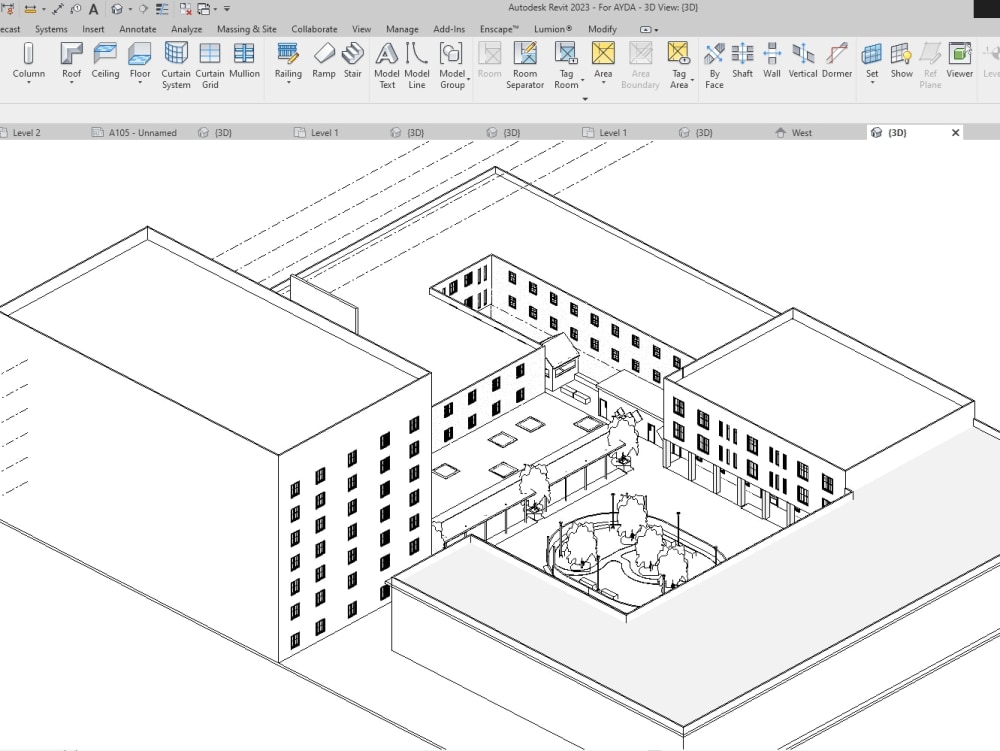Screen dimensions: 1000x751
Task: Open the Collaborate ribbon tab
Action: click(x=314, y=29)
